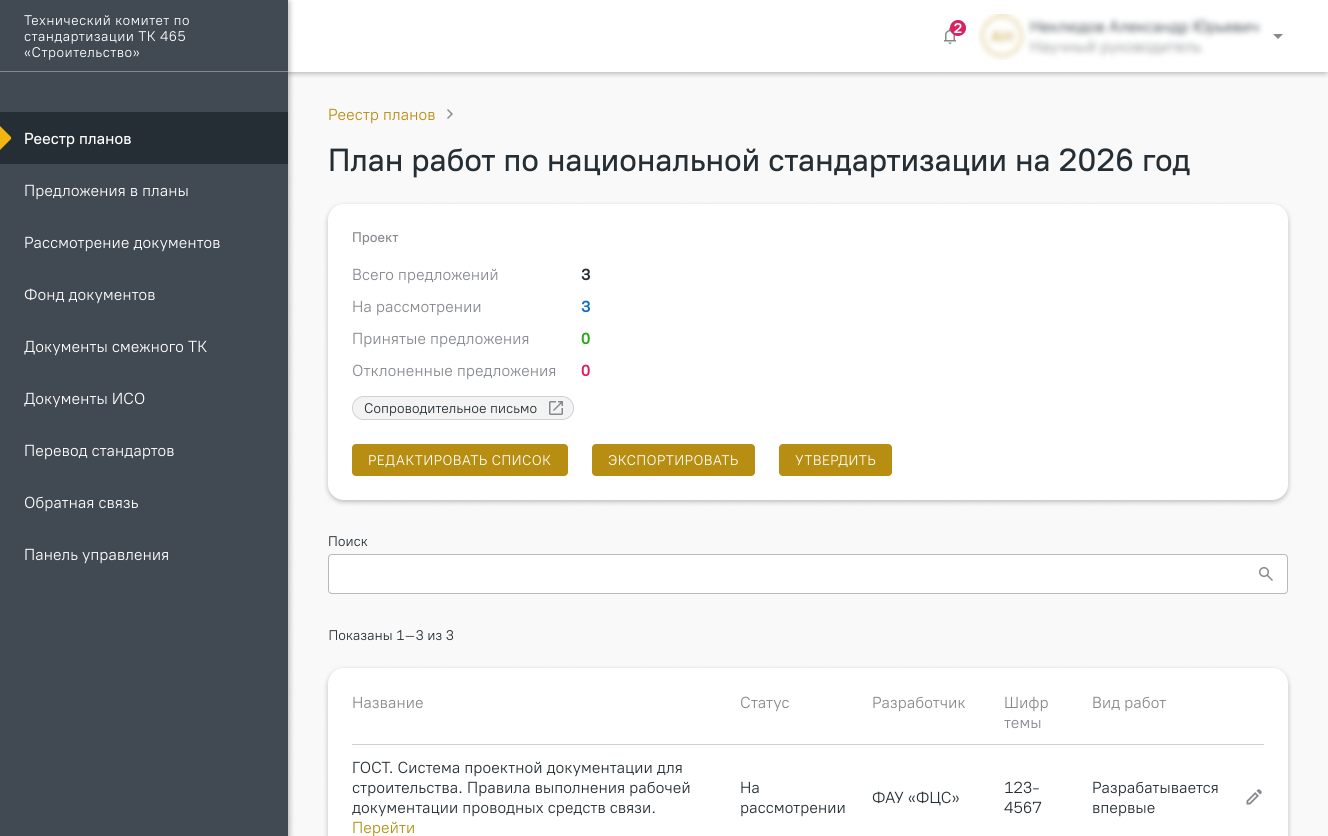Open the Обратная связь section
This screenshot has width=1328, height=836.
point(81,503)
